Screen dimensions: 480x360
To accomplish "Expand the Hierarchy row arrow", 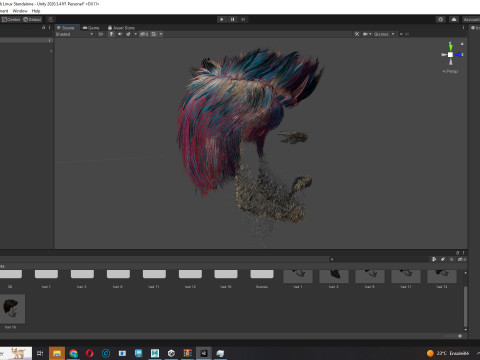I will (51, 51).
